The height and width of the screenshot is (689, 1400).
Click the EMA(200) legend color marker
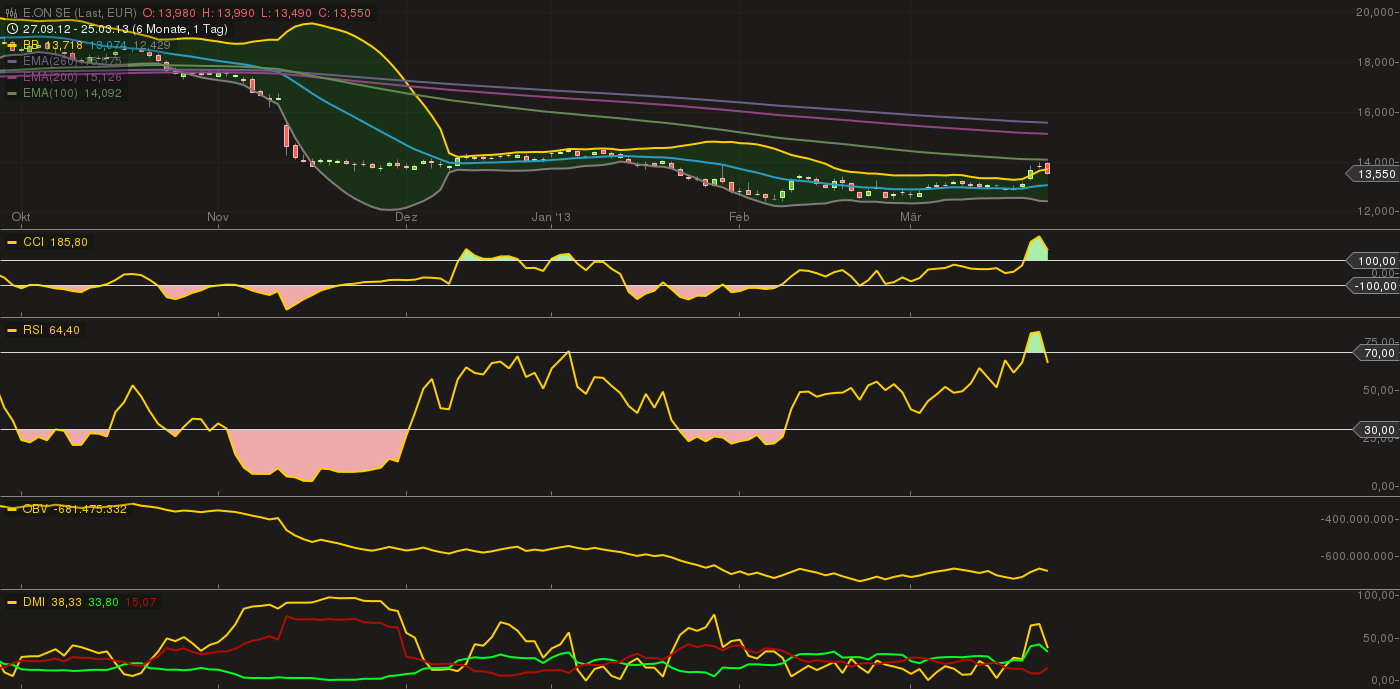12,77
